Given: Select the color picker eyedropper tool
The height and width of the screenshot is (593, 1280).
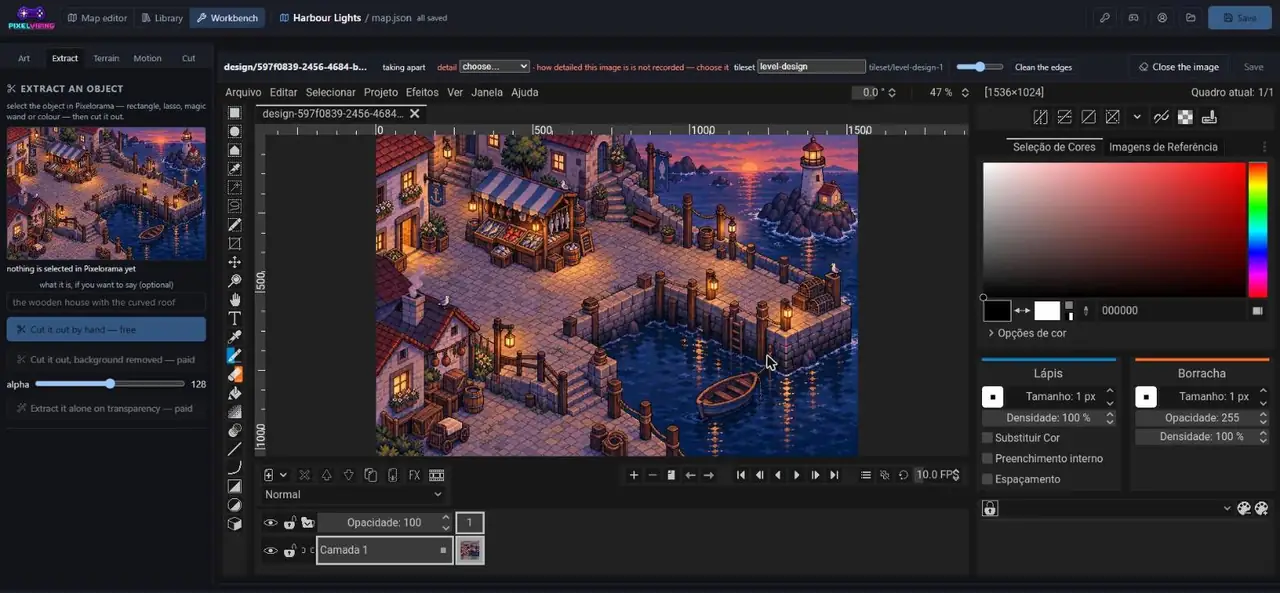Looking at the screenshot, I should click(235, 337).
